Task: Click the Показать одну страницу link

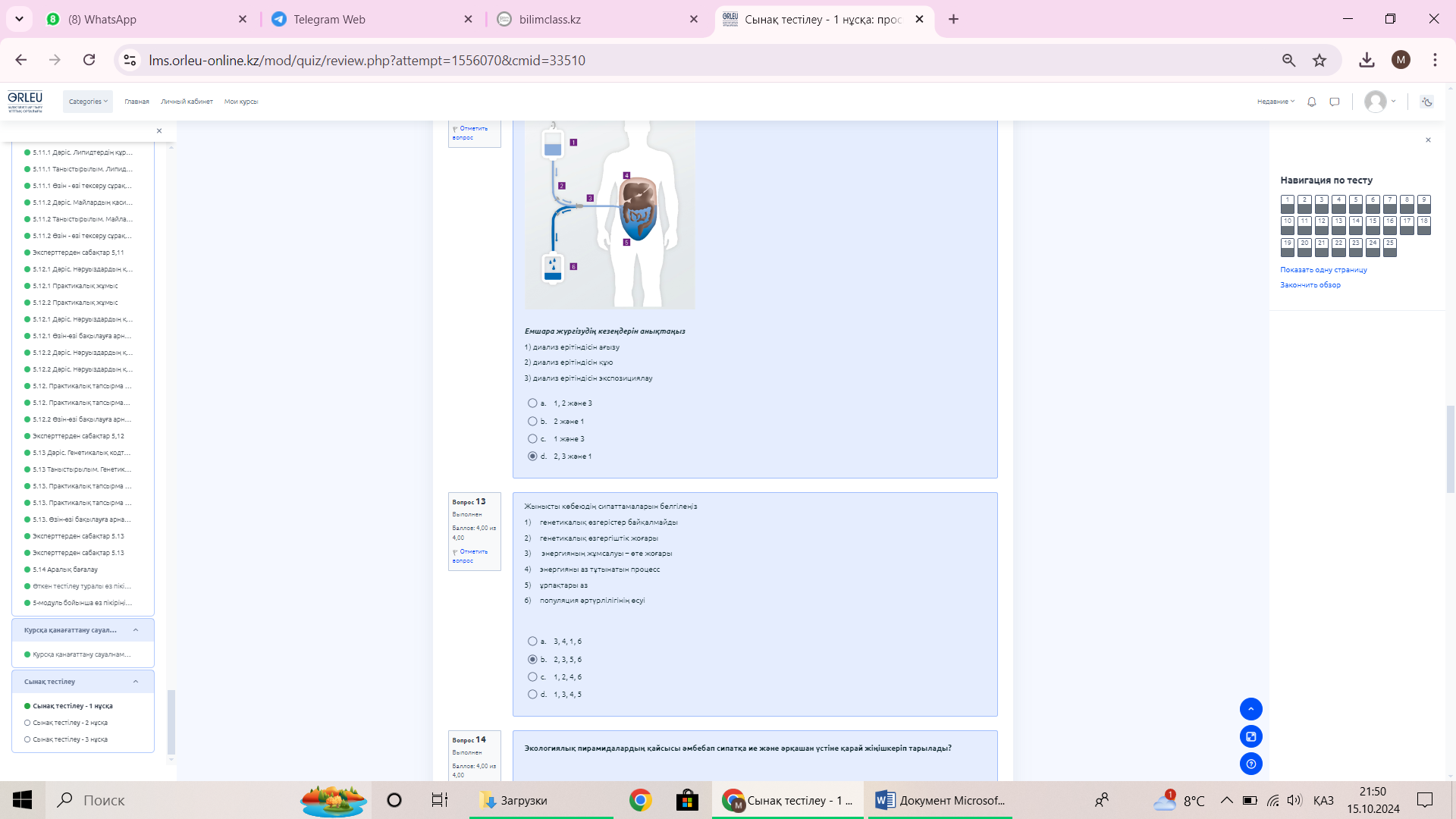Action: pos(1323,270)
